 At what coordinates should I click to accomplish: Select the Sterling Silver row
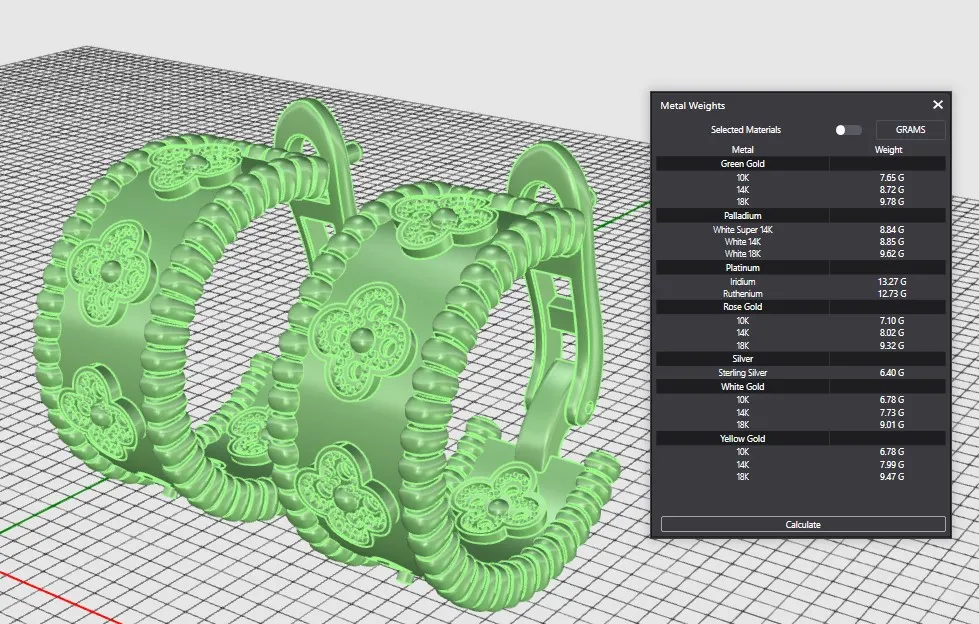(x=743, y=373)
